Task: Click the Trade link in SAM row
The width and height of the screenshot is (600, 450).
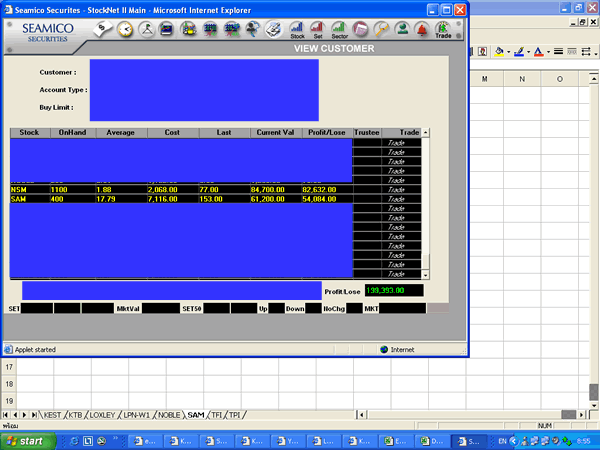Action: coord(396,199)
